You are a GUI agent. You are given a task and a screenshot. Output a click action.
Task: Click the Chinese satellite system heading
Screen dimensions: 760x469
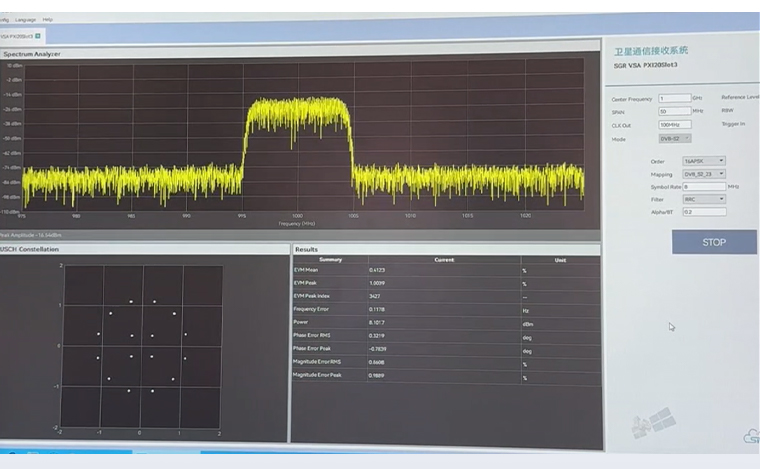(x=651, y=51)
